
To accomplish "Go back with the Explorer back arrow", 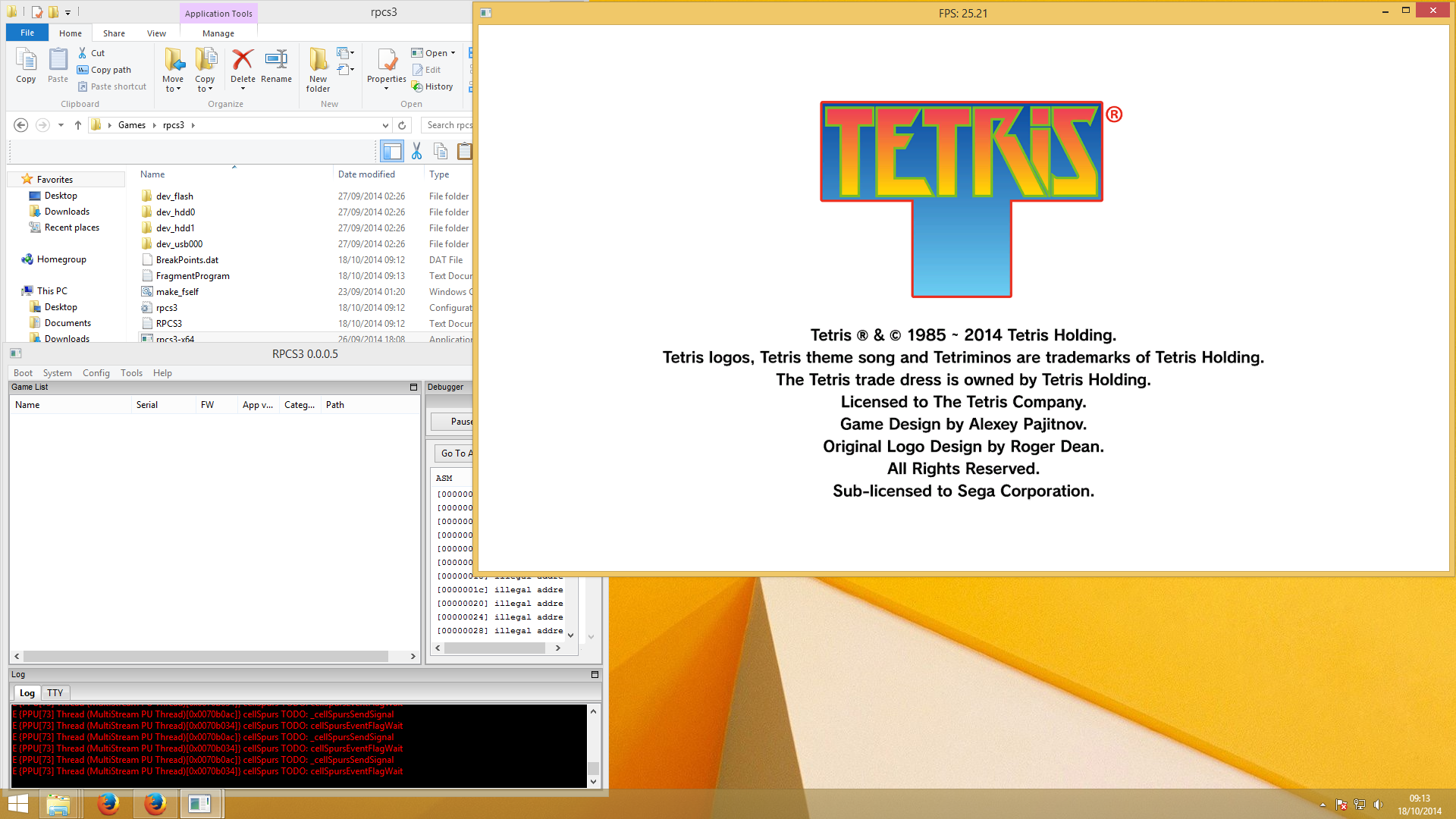I will click(21, 125).
